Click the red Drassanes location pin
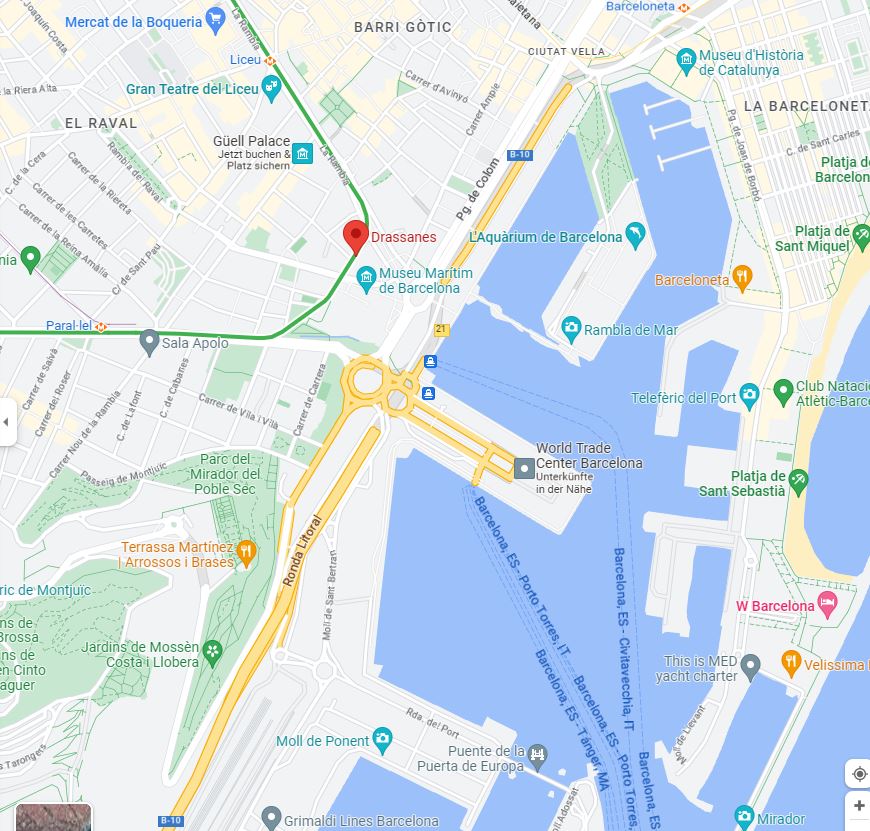 point(356,237)
